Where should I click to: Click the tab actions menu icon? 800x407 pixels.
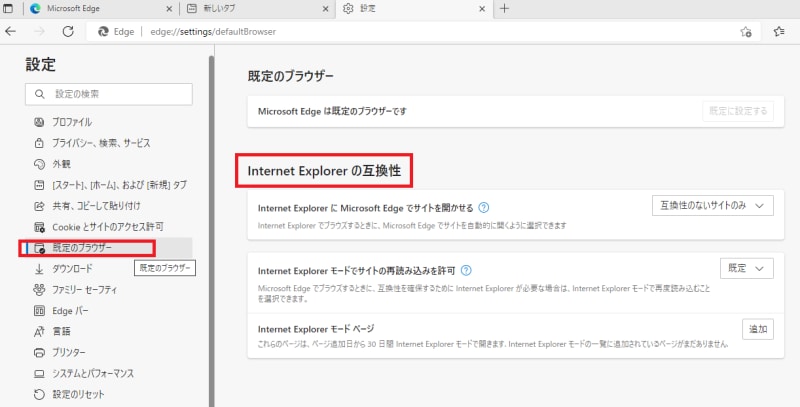coord(8,8)
